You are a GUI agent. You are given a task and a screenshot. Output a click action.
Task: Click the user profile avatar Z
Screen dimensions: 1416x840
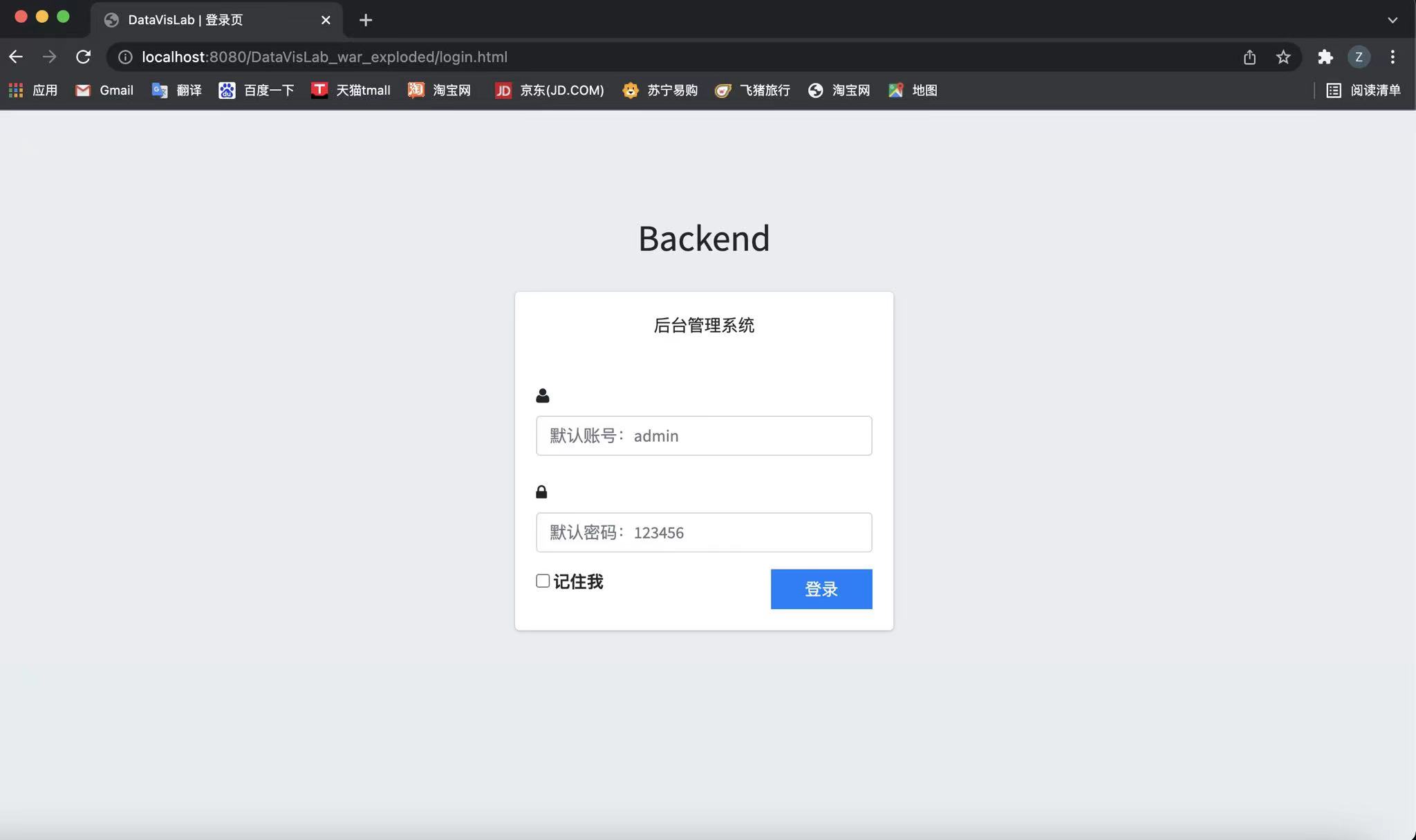tap(1359, 57)
